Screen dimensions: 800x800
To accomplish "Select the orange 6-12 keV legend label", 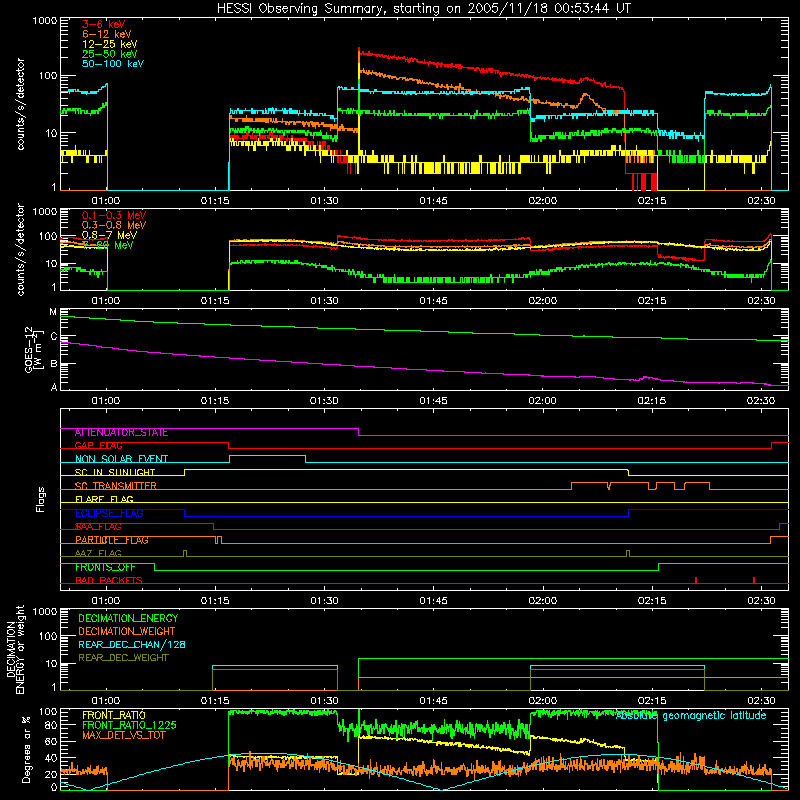I will click(106, 34).
